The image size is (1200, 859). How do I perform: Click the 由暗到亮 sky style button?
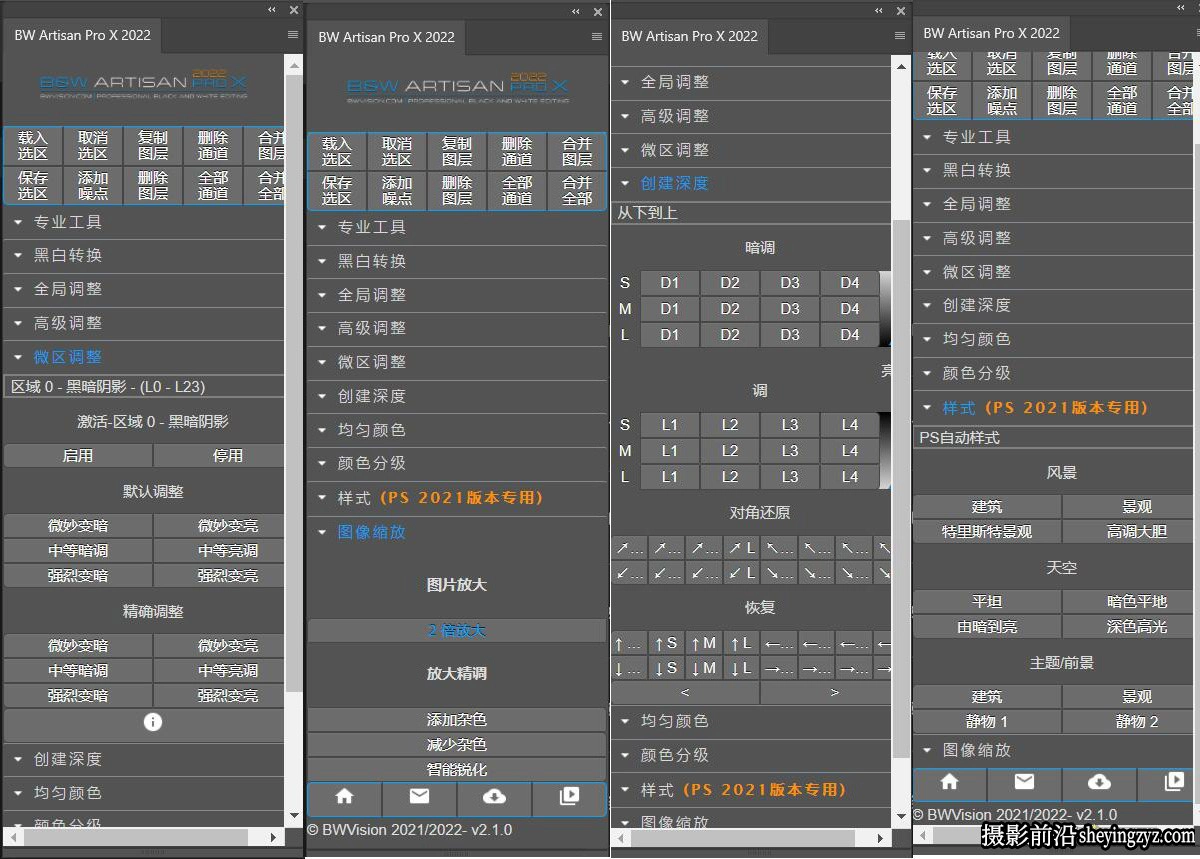click(987, 627)
